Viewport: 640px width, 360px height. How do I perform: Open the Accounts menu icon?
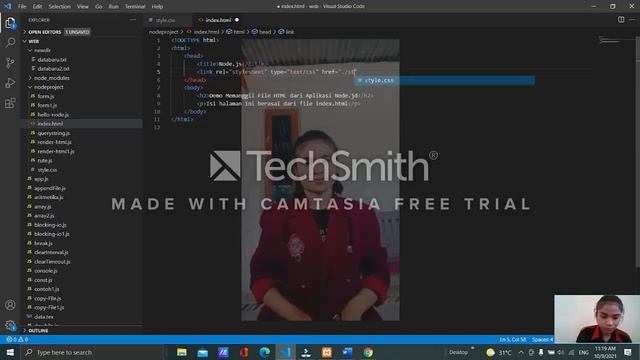[x=10, y=305]
